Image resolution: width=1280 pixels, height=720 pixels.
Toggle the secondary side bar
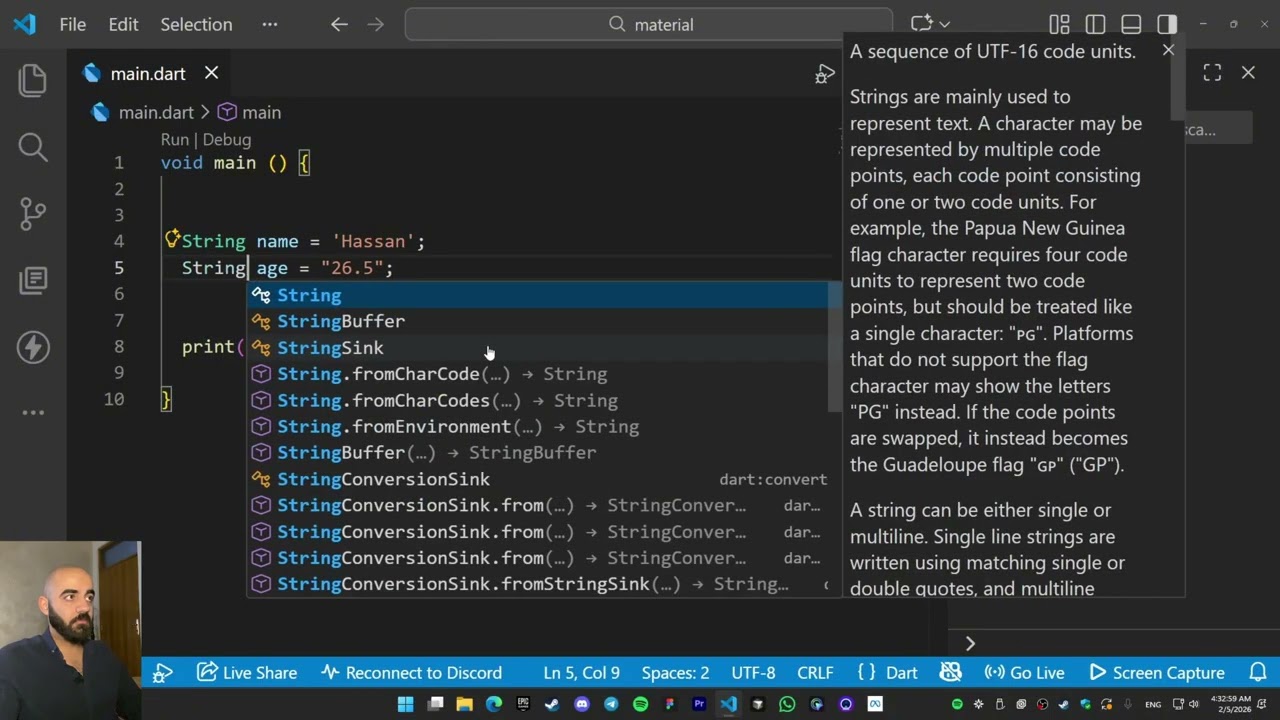point(1167,24)
